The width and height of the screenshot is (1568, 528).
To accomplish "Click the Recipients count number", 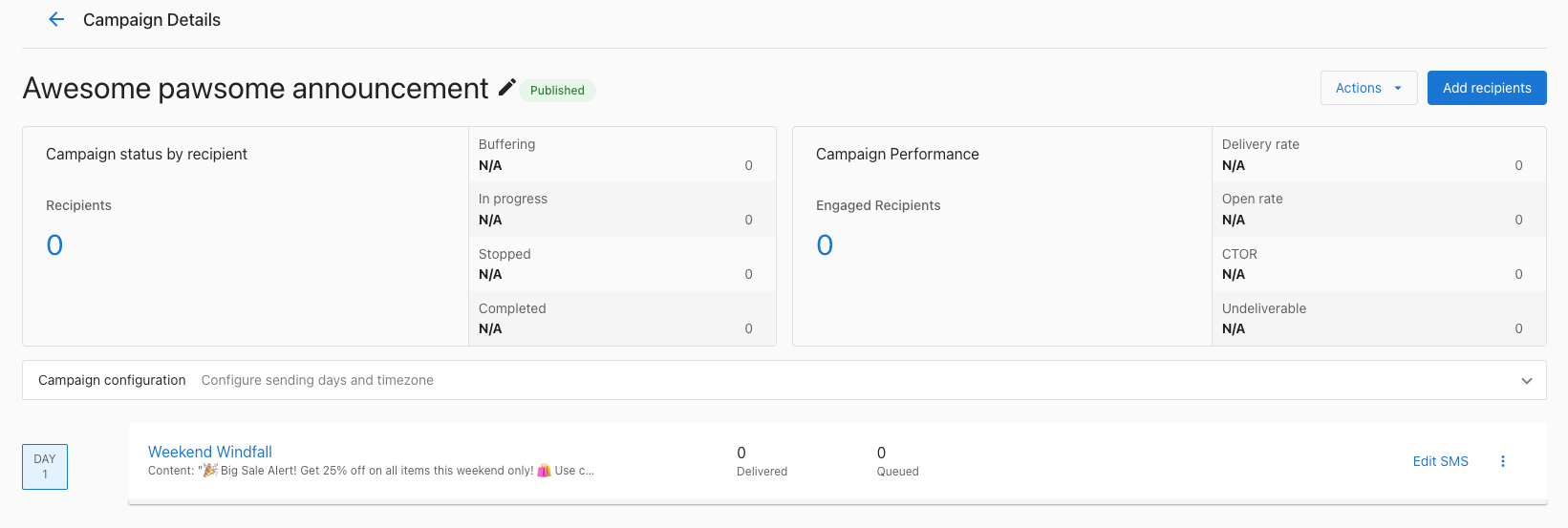I will point(54,245).
